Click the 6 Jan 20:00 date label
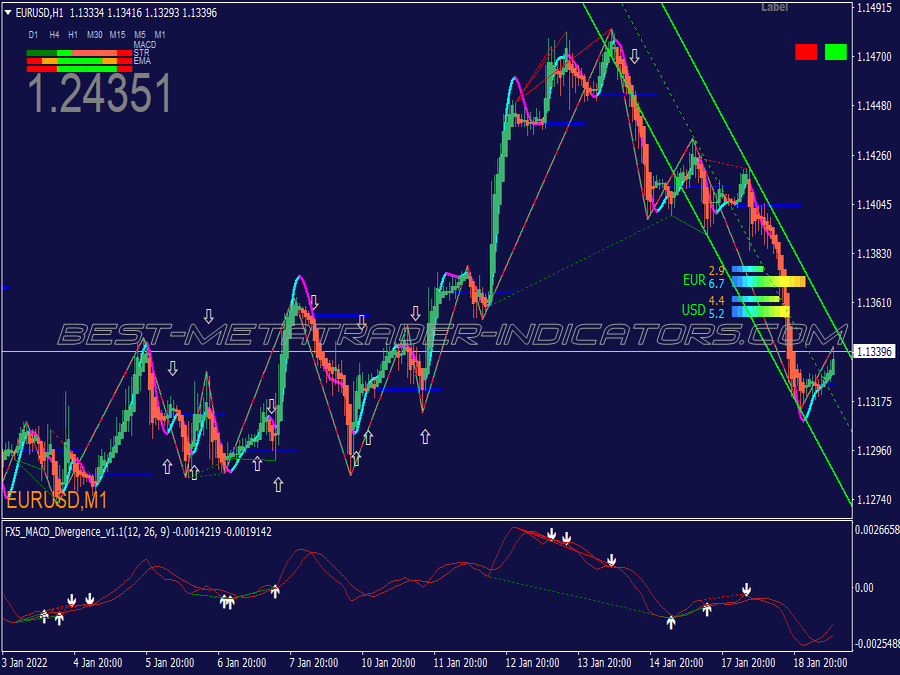900x675 pixels. (242, 663)
